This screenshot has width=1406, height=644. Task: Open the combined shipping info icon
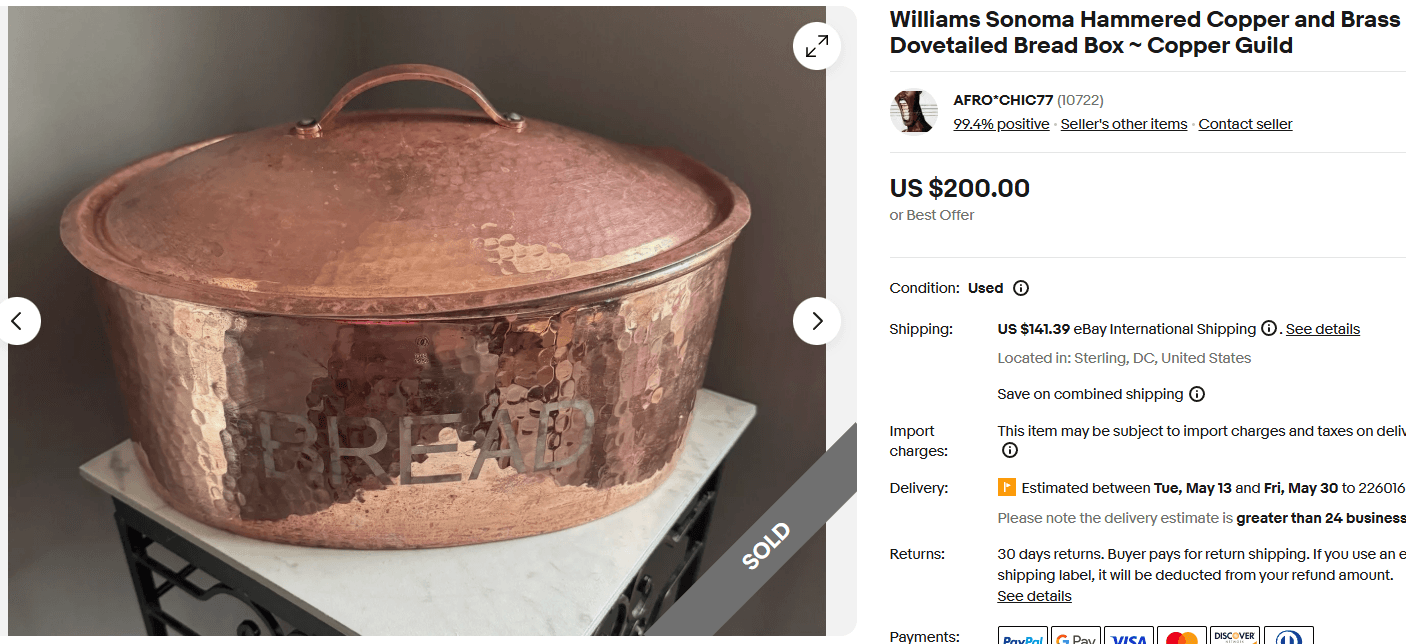[1197, 394]
